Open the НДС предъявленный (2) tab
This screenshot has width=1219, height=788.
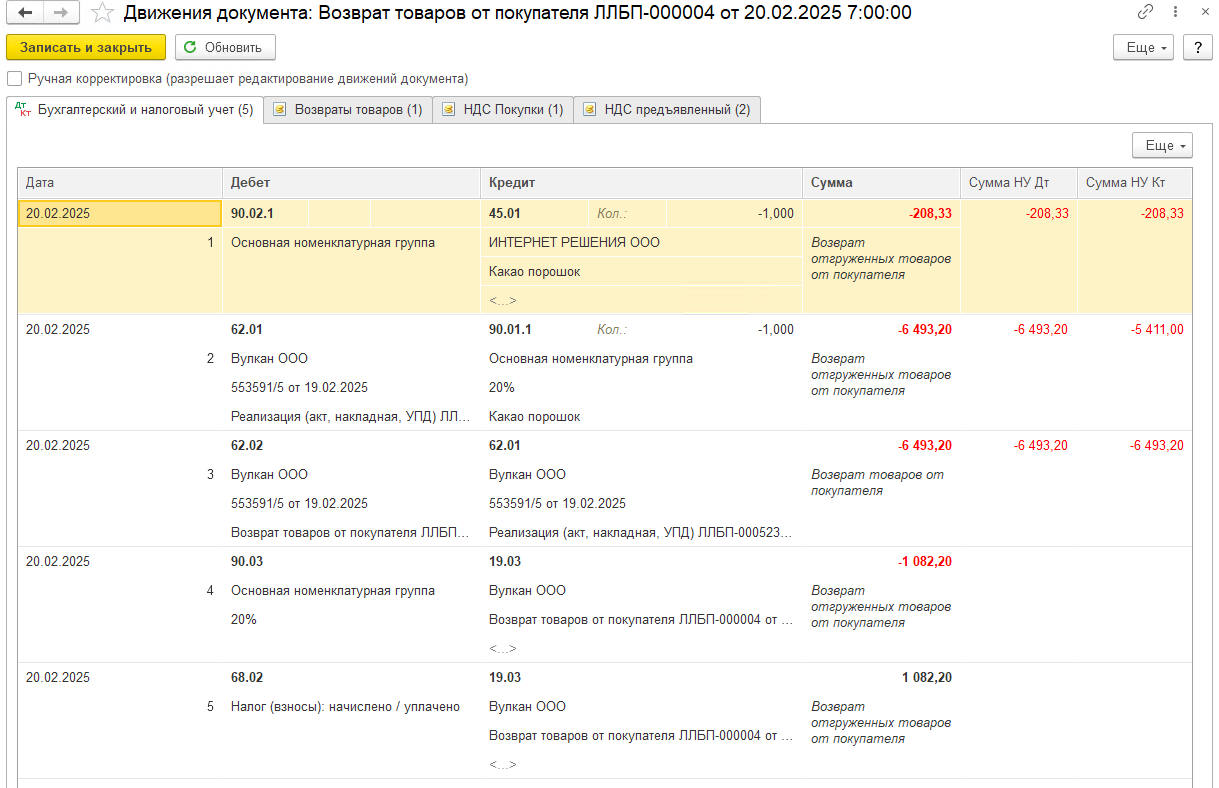668,110
